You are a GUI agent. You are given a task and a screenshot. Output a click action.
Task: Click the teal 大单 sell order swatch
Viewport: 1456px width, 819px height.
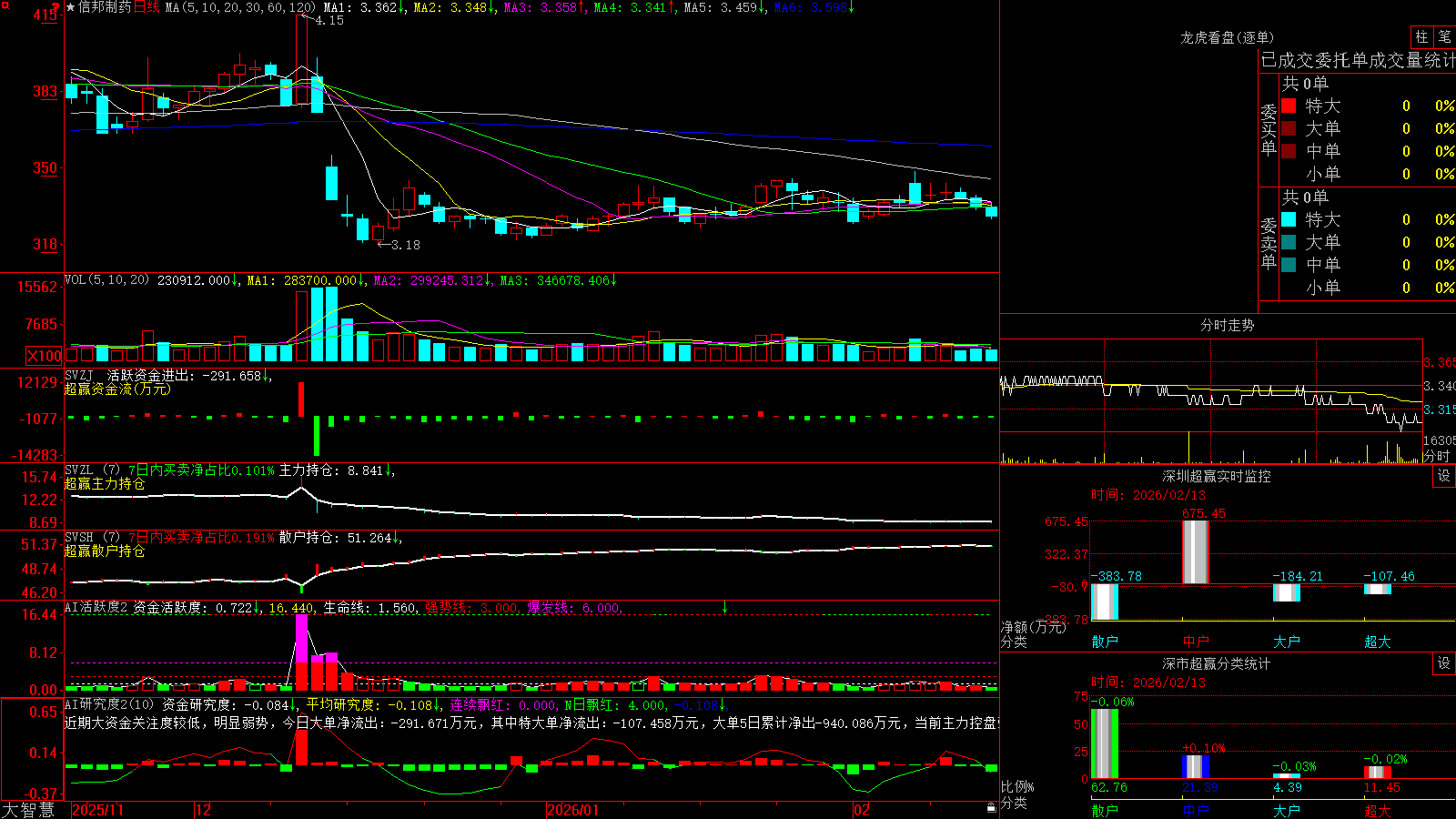coord(1289,242)
